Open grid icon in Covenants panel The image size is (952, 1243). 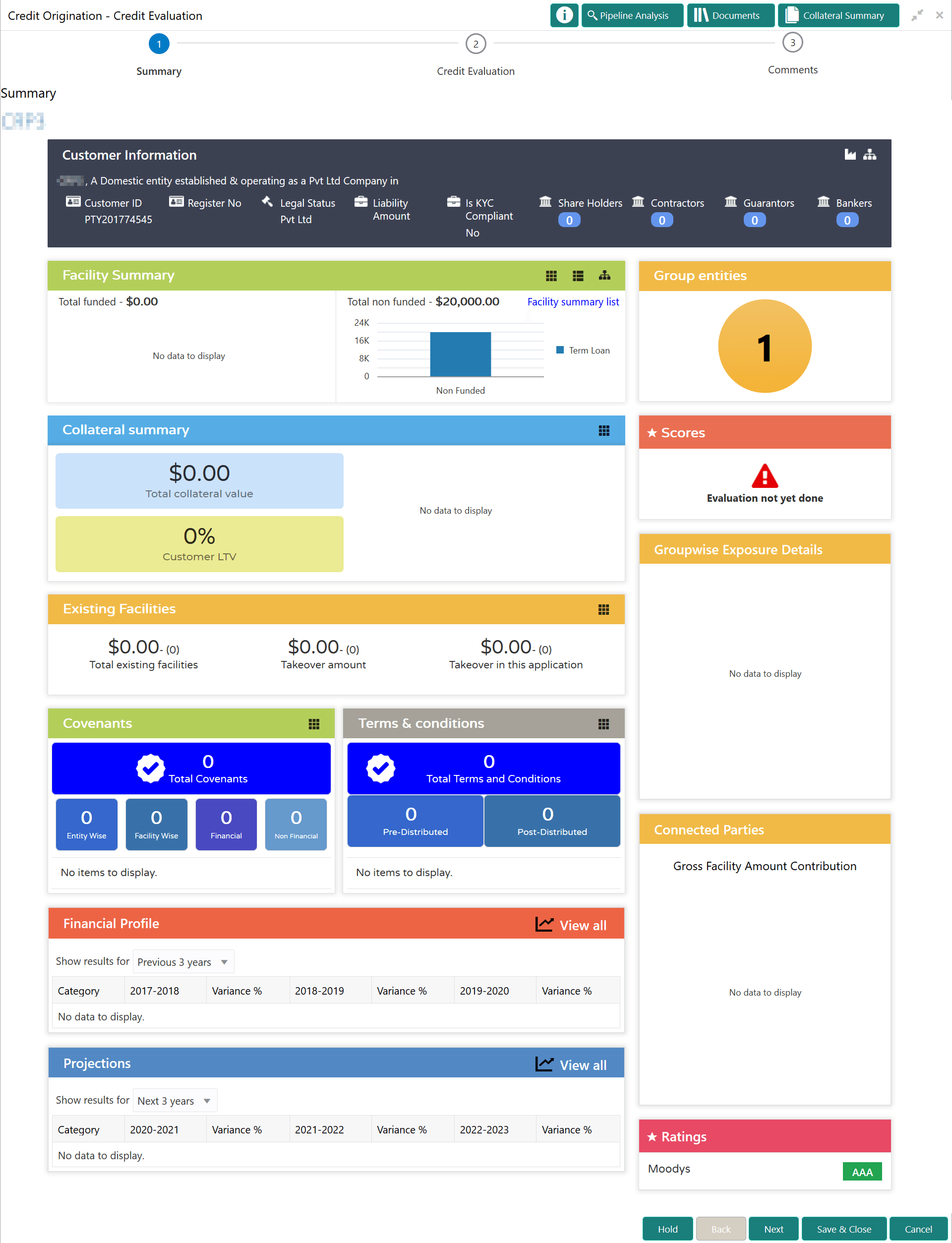tap(314, 724)
